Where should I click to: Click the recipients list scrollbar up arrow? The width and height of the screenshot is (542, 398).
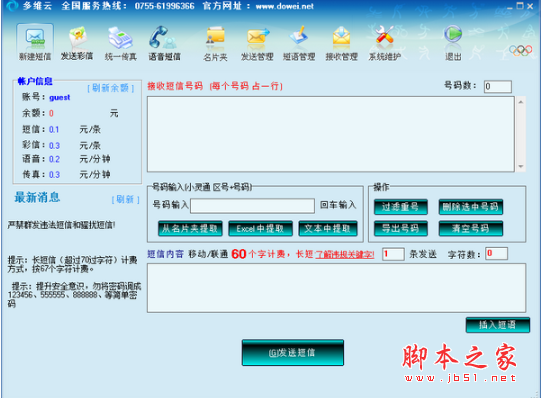click(x=521, y=102)
